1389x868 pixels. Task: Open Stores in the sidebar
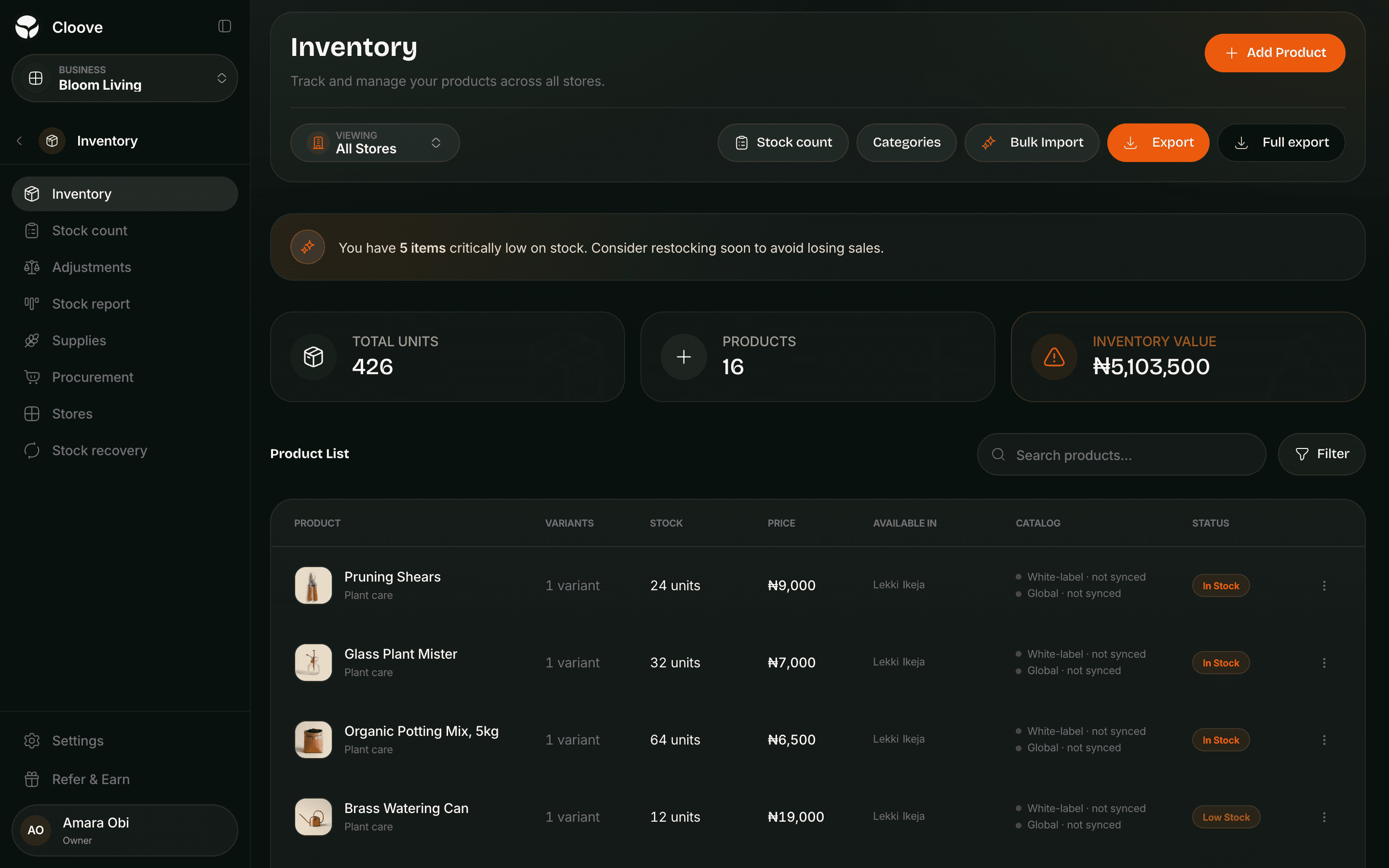(x=124, y=414)
